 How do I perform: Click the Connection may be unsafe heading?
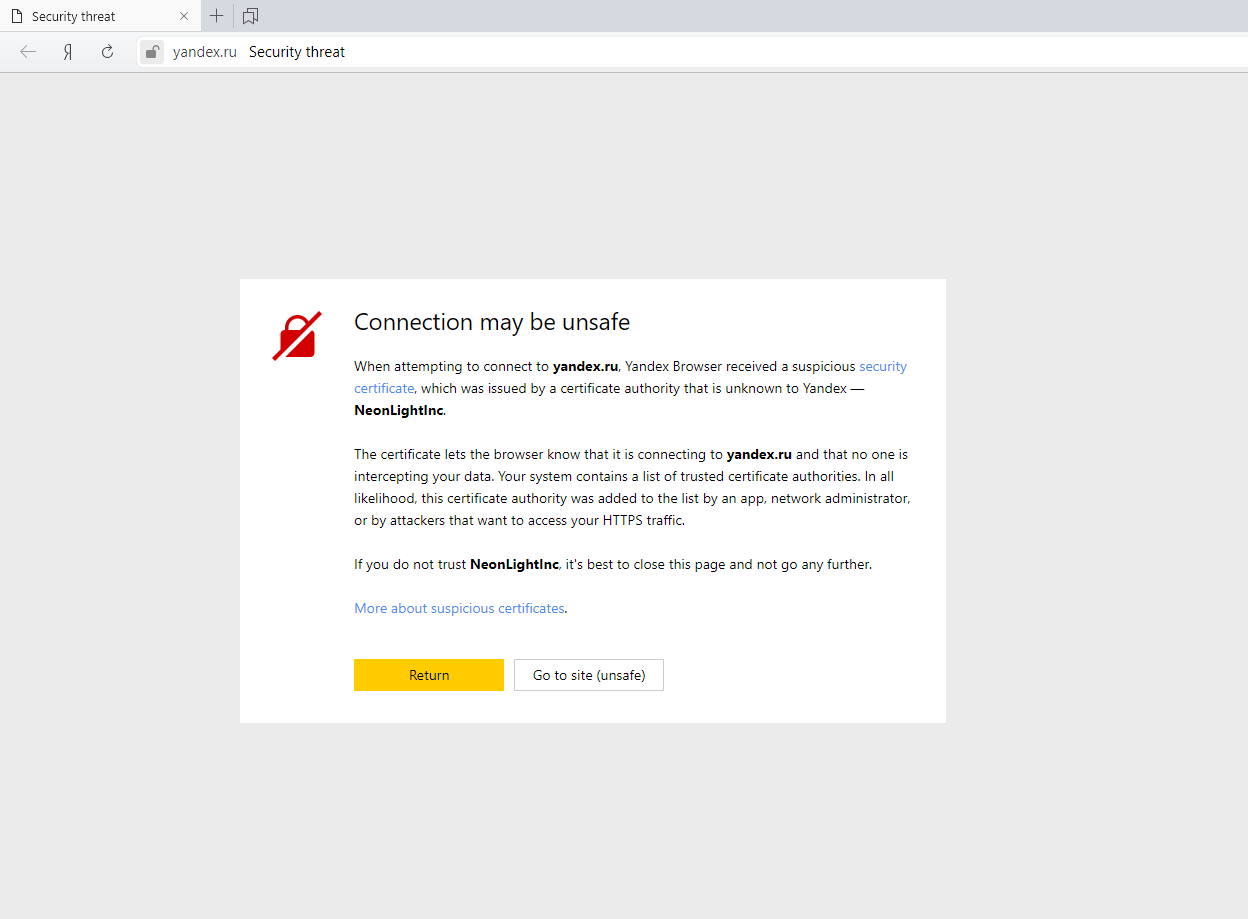pyautogui.click(x=491, y=322)
